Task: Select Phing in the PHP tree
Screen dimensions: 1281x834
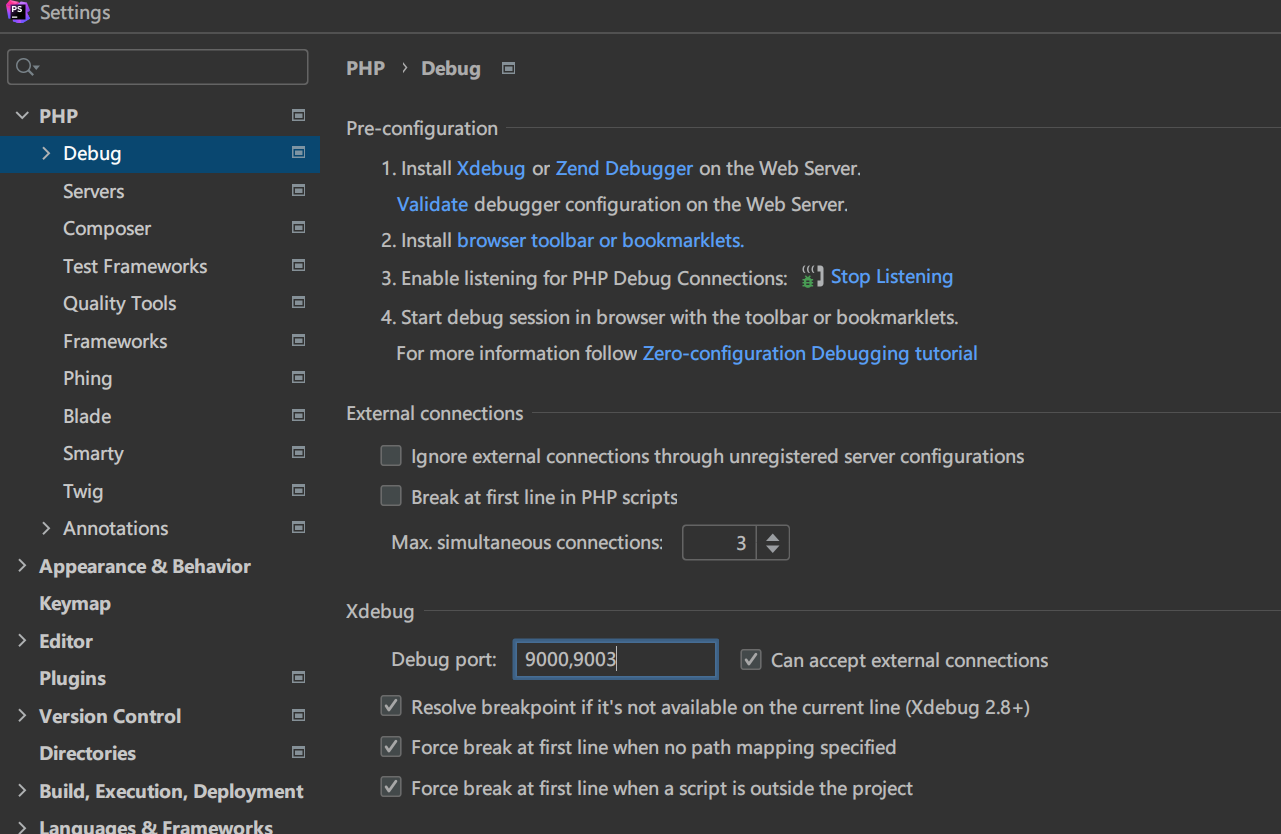Action: (x=87, y=378)
